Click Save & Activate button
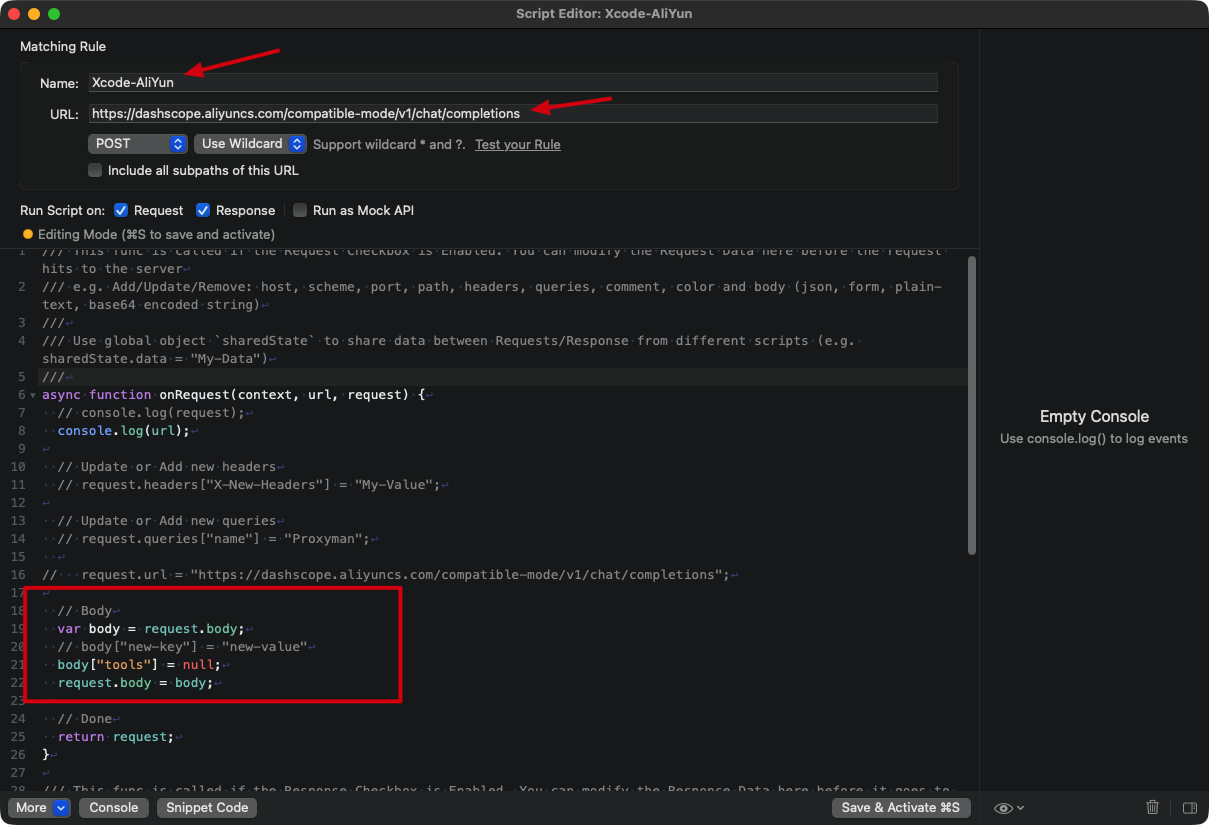1209x825 pixels. (x=901, y=807)
